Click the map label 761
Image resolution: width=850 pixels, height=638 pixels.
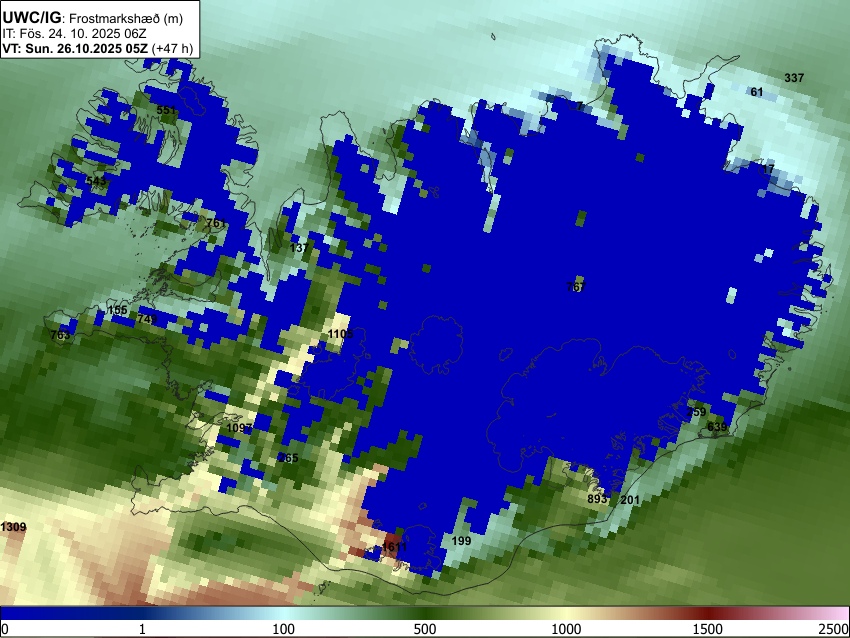[x=216, y=223]
